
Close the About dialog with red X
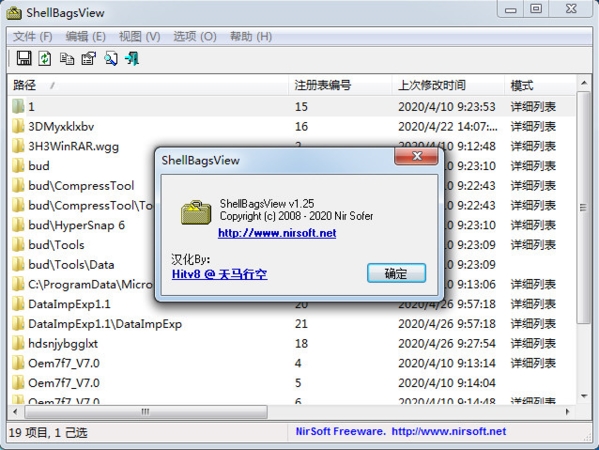(416, 156)
